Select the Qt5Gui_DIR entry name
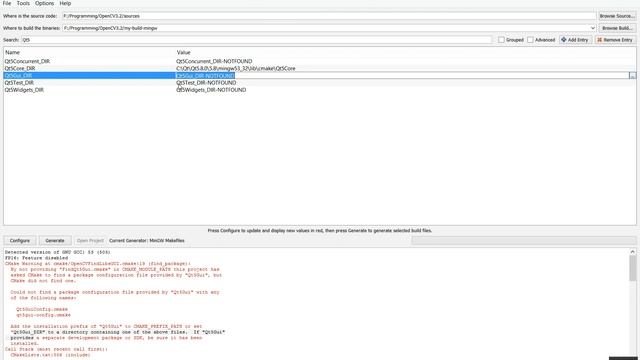The width and height of the screenshot is (640, 360). click(18, 76)
